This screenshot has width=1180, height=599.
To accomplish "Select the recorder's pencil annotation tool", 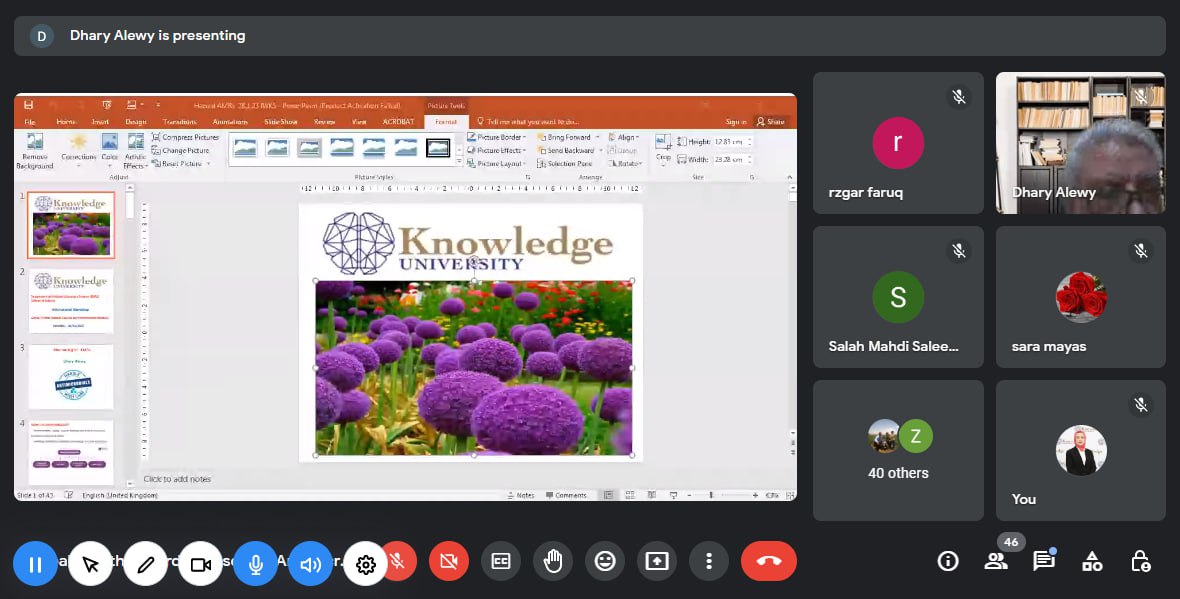I will click(145, 564).
